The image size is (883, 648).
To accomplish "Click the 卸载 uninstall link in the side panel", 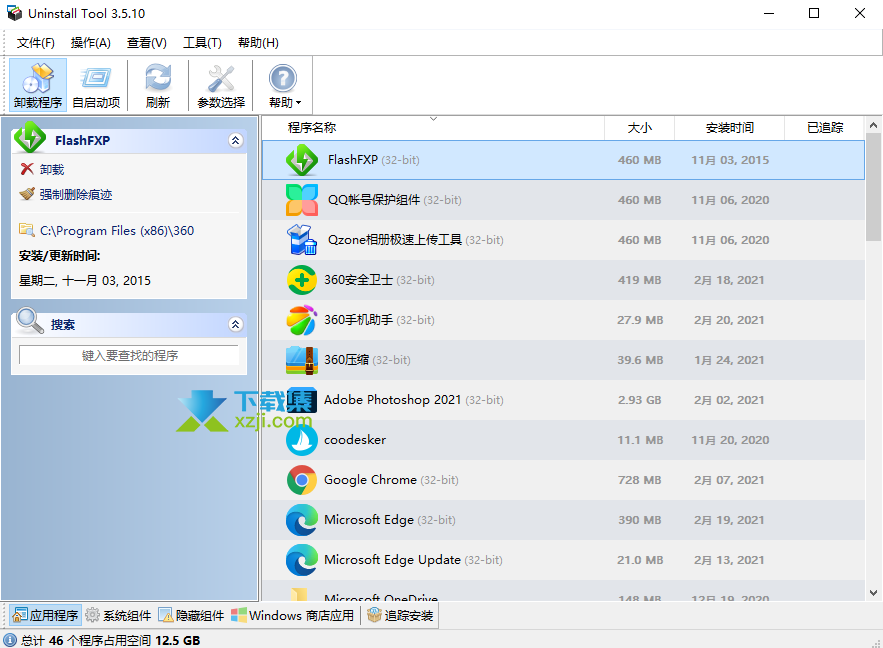I will click(x=52, y=169).
